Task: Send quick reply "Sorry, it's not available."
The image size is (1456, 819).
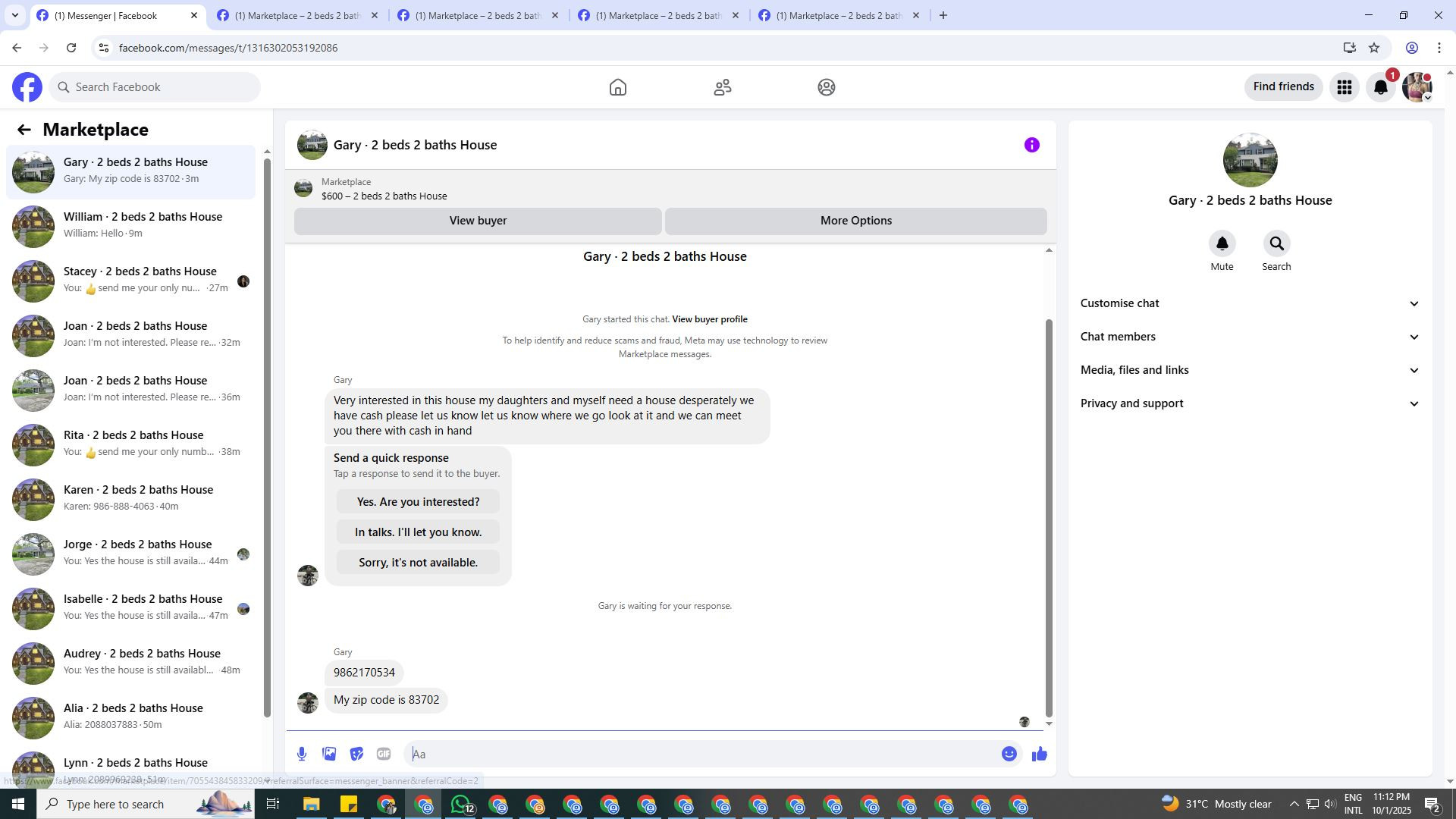Action: pos(418,563)
